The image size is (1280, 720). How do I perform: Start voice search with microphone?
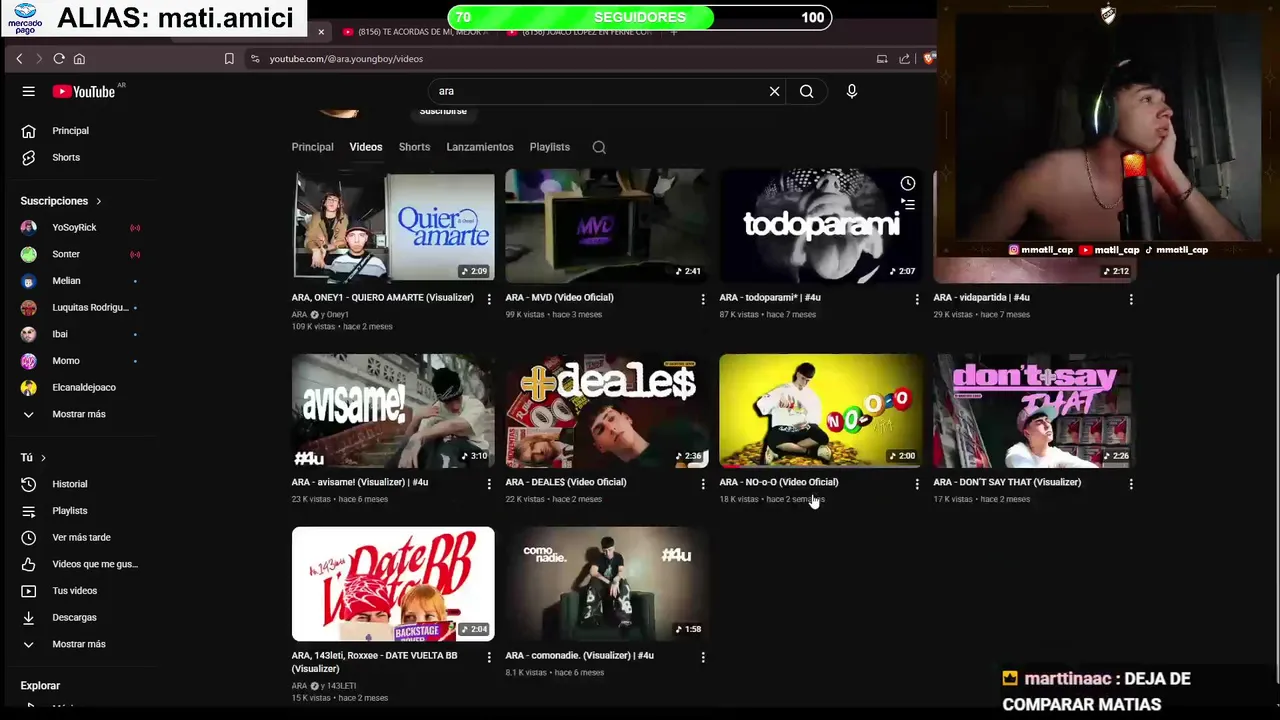tap(851, 91)
